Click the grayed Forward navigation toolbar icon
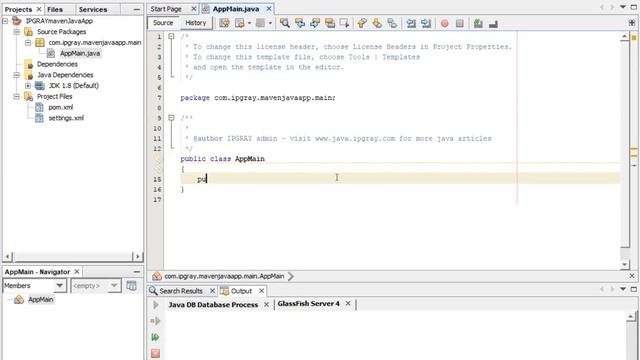The image size is (640, 360). click(260, 23)
